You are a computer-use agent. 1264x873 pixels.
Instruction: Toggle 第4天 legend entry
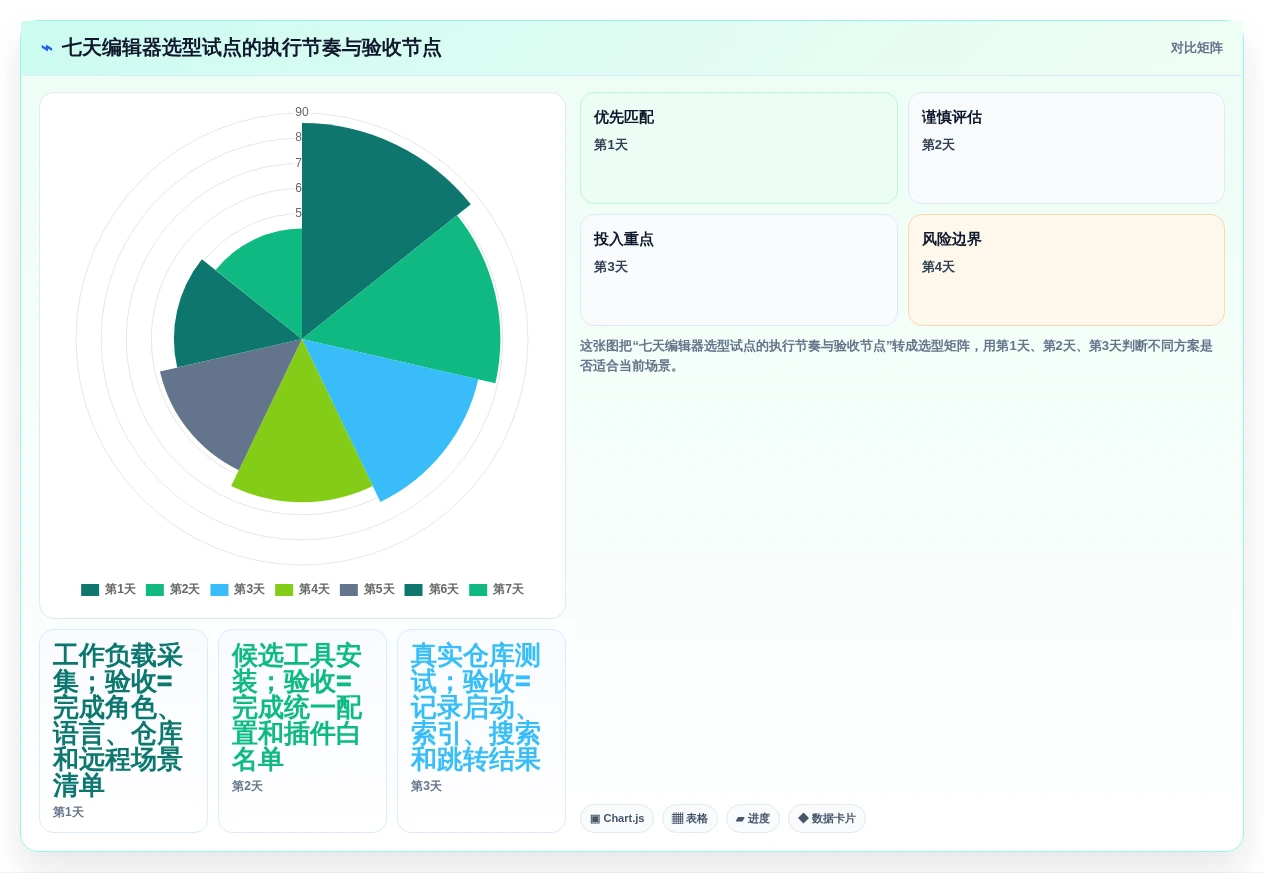click(302, 590)
